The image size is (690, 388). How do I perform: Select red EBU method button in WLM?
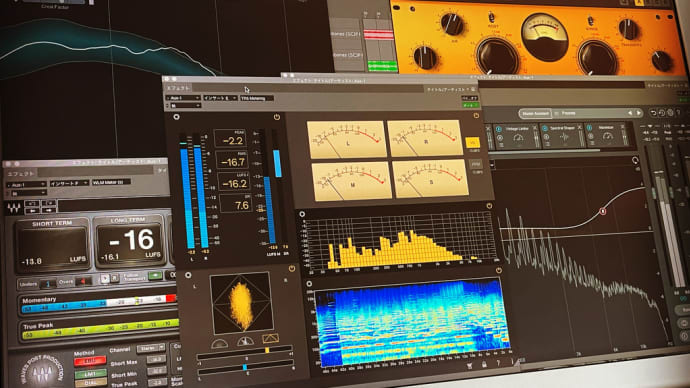(x=90, y=361)
